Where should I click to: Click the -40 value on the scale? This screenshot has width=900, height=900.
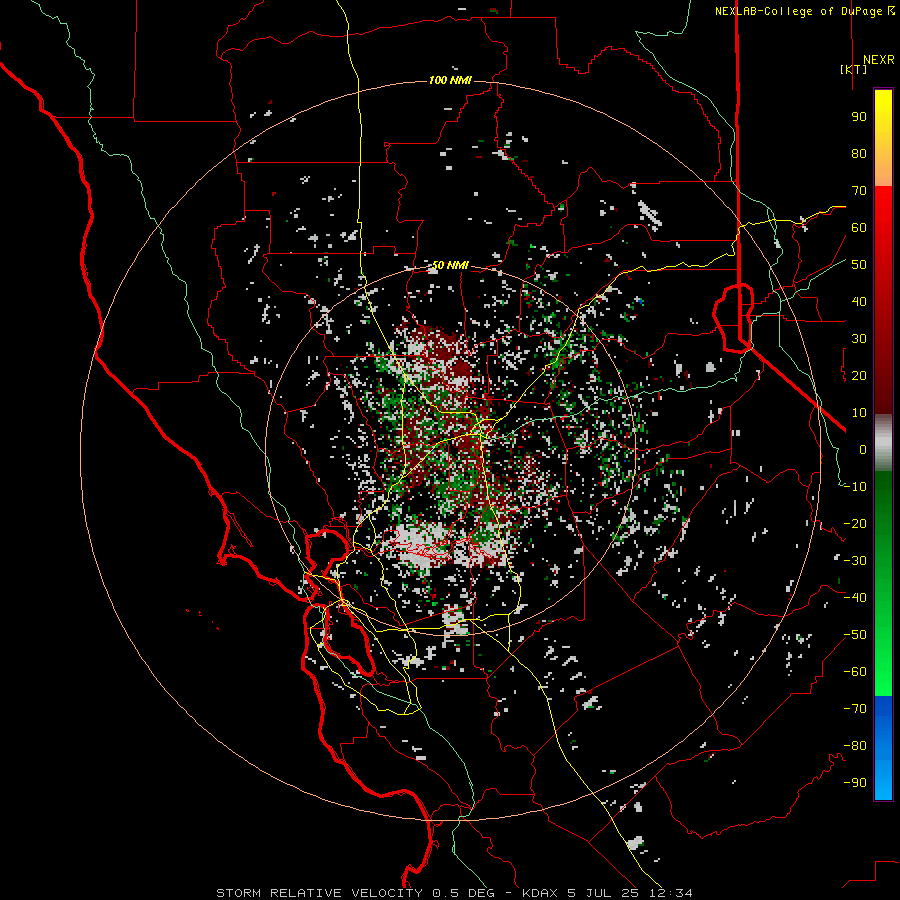click(855, 598)
